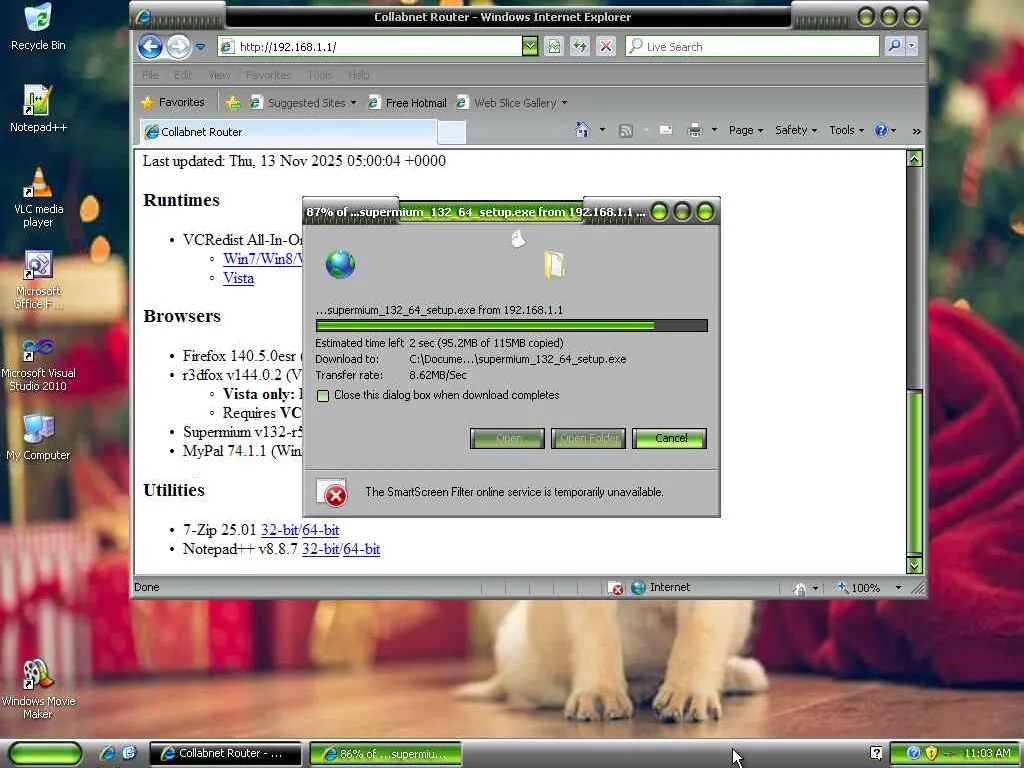The height and width of the screenshot is (768, 1024).
Task: Open My Computer desktop icon
Action: click(38, 437)
